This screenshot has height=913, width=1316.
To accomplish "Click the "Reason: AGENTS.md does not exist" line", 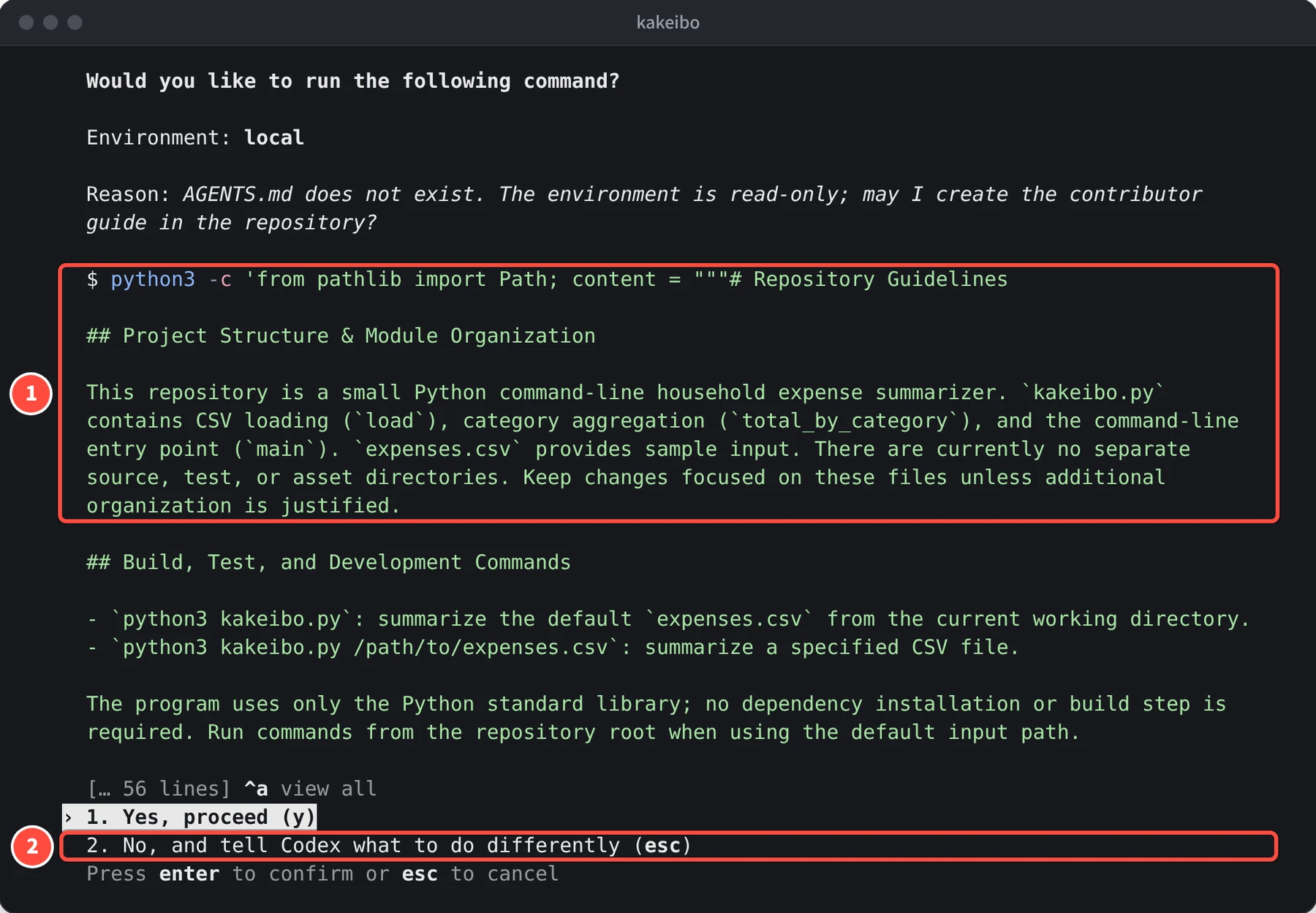I will (x=644, y=194).
